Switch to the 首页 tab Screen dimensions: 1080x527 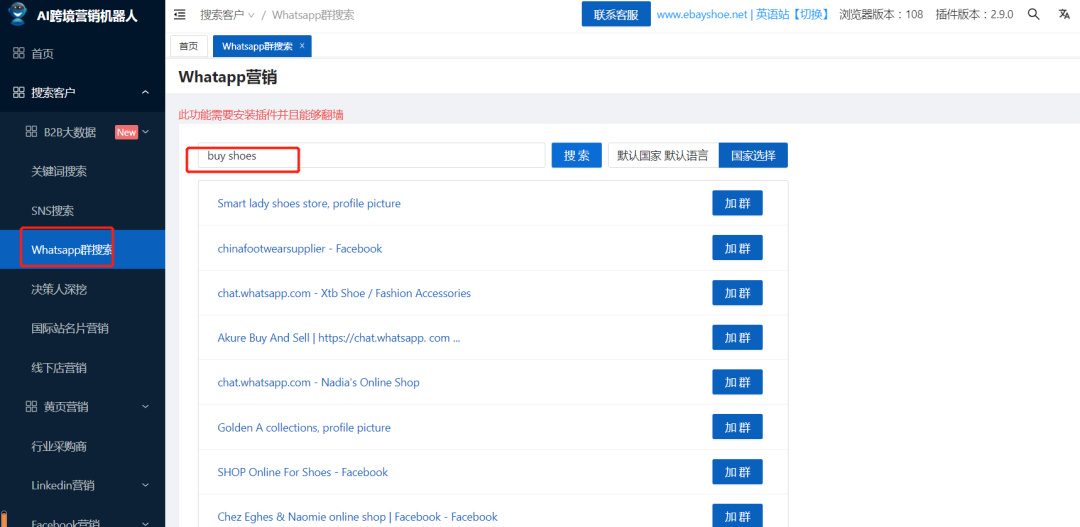click(x=188, y=46)
